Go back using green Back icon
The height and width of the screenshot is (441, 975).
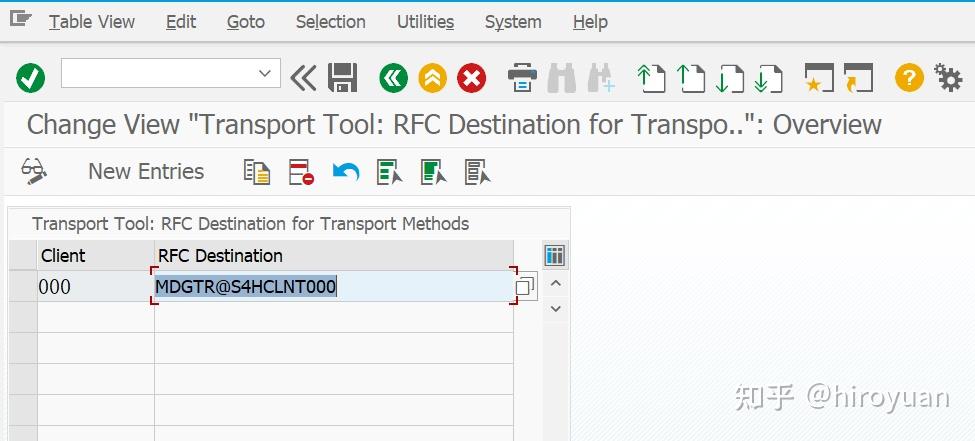(394, 78)
